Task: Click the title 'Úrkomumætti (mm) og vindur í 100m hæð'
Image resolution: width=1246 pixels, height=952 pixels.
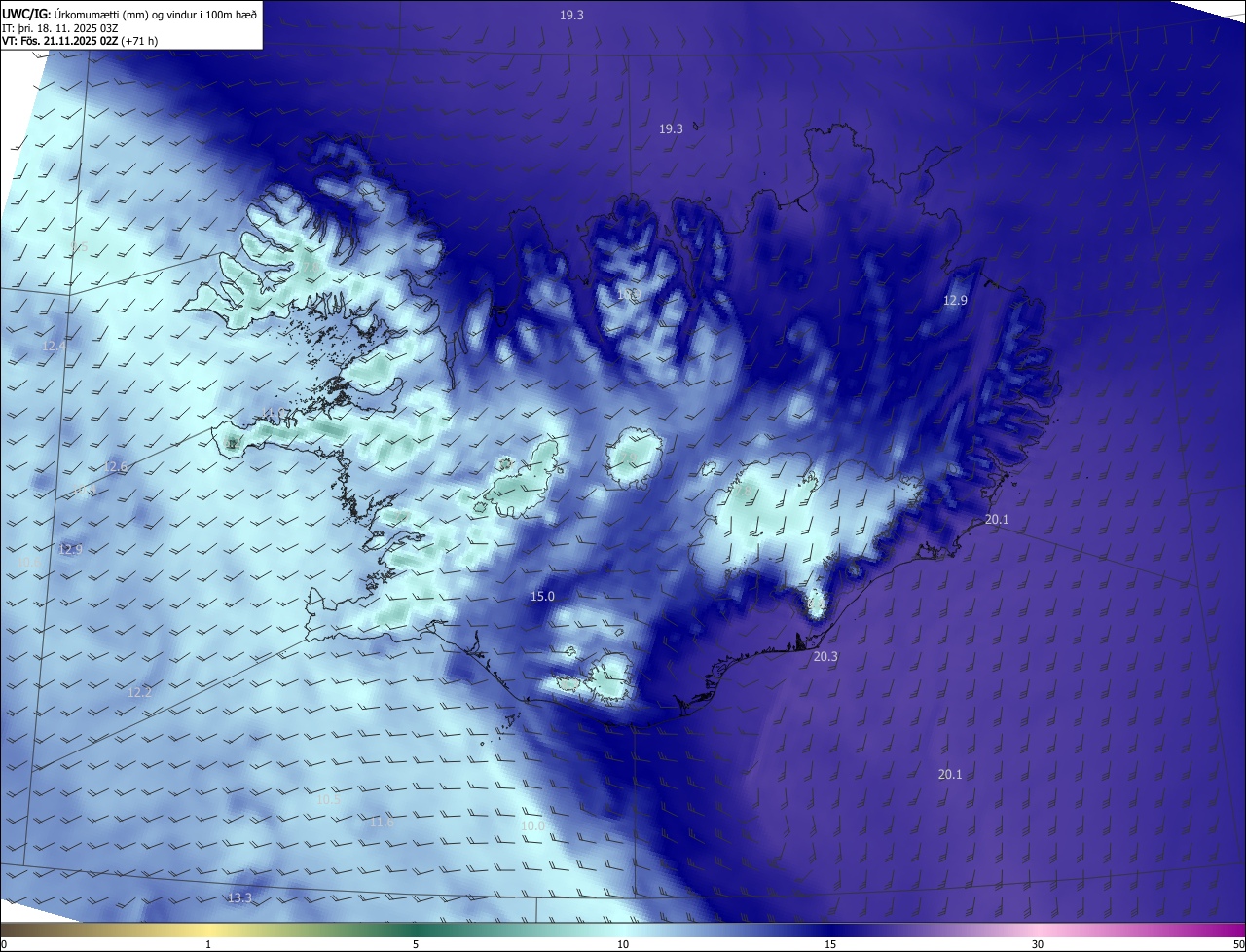Action: pos(156,14)
